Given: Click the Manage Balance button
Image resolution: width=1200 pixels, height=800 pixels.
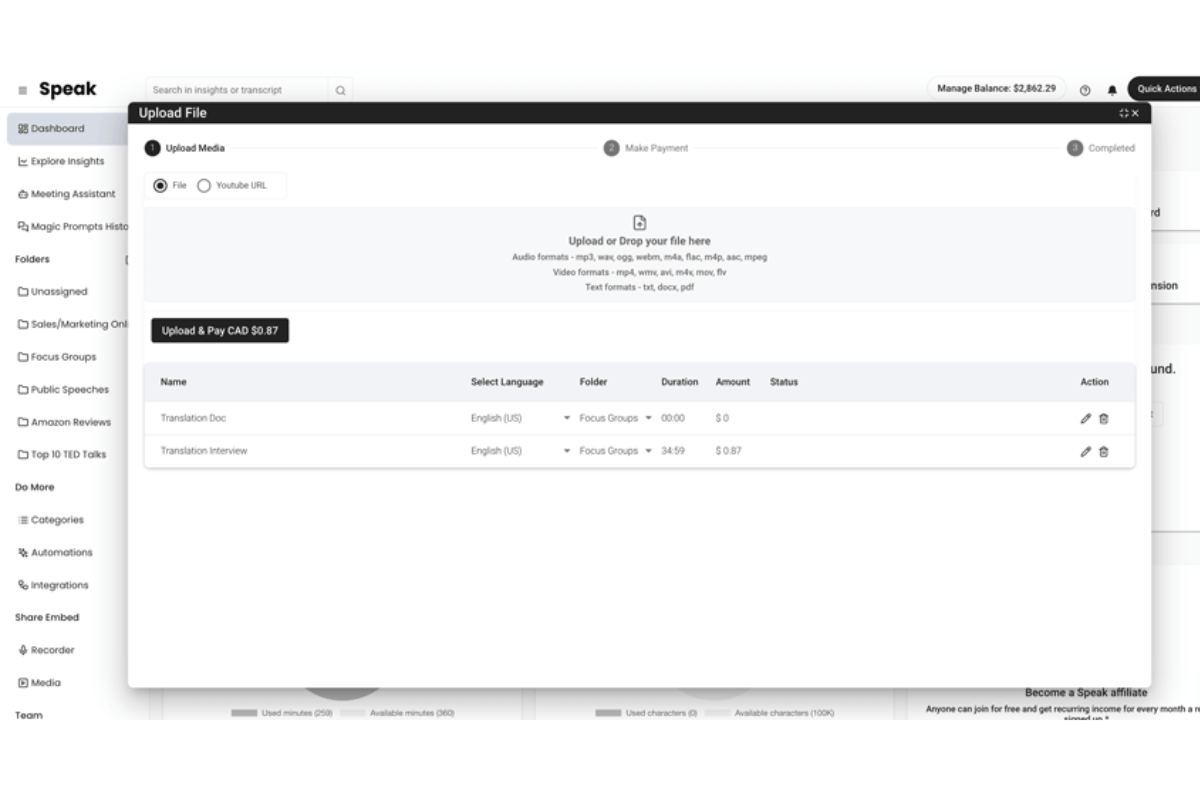Looking at the screenshot, I should pyautogui.click(x=995, y=89).
